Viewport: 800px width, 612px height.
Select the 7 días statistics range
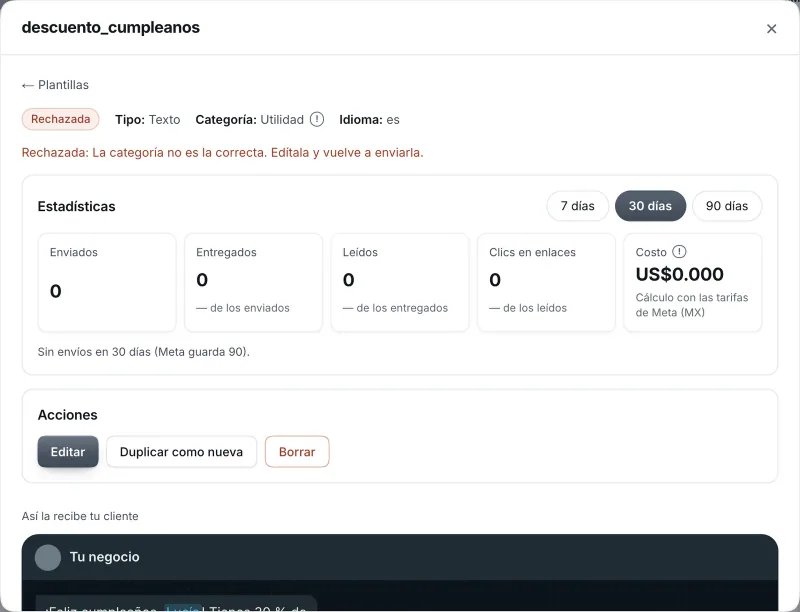click(578, 206)
